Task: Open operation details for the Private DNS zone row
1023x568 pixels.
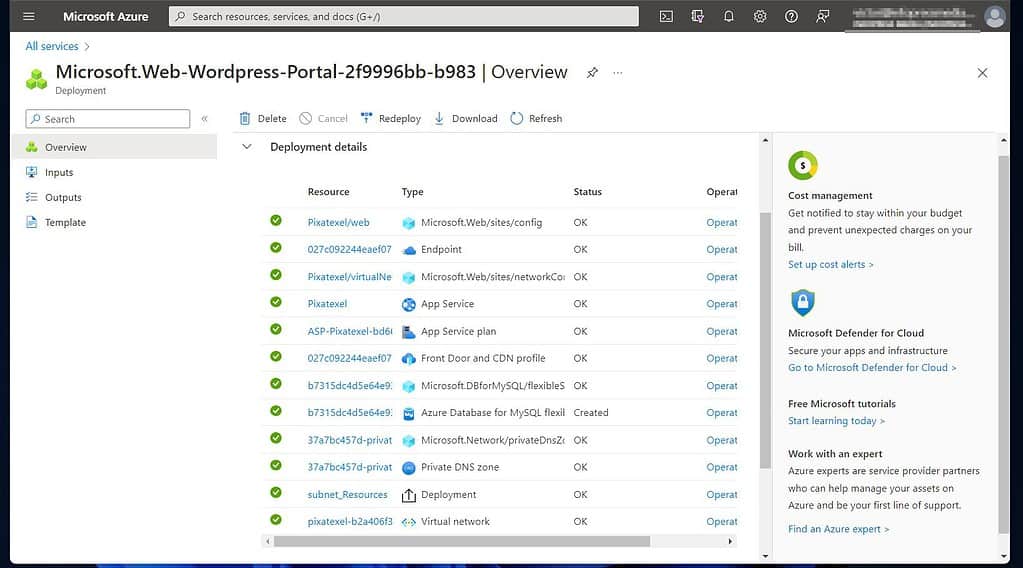Action: click(722, 467)
